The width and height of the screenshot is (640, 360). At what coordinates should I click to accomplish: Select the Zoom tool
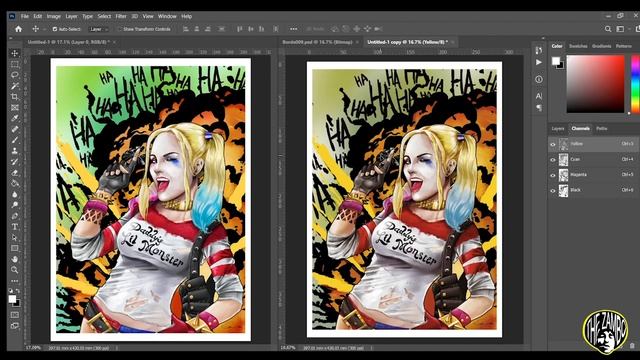(x=15, y=270)
